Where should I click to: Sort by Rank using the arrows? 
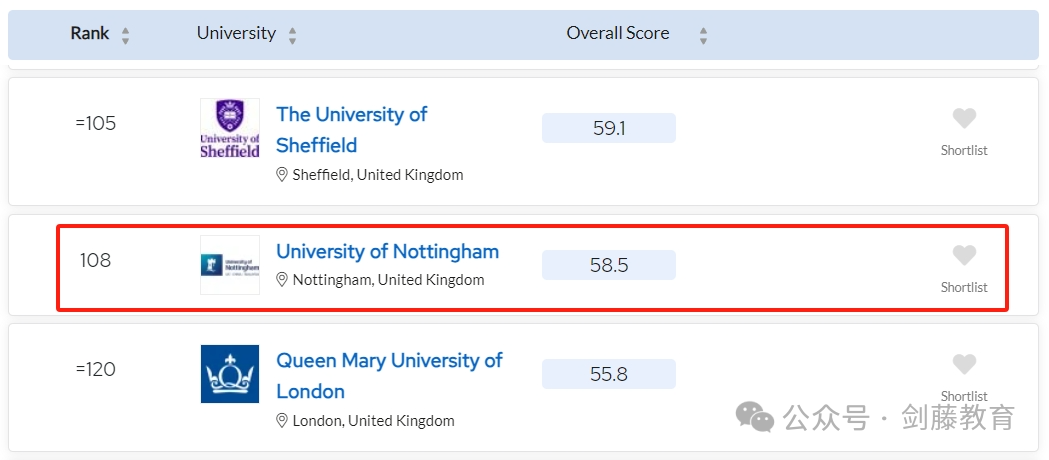click(x=125, y=35)
